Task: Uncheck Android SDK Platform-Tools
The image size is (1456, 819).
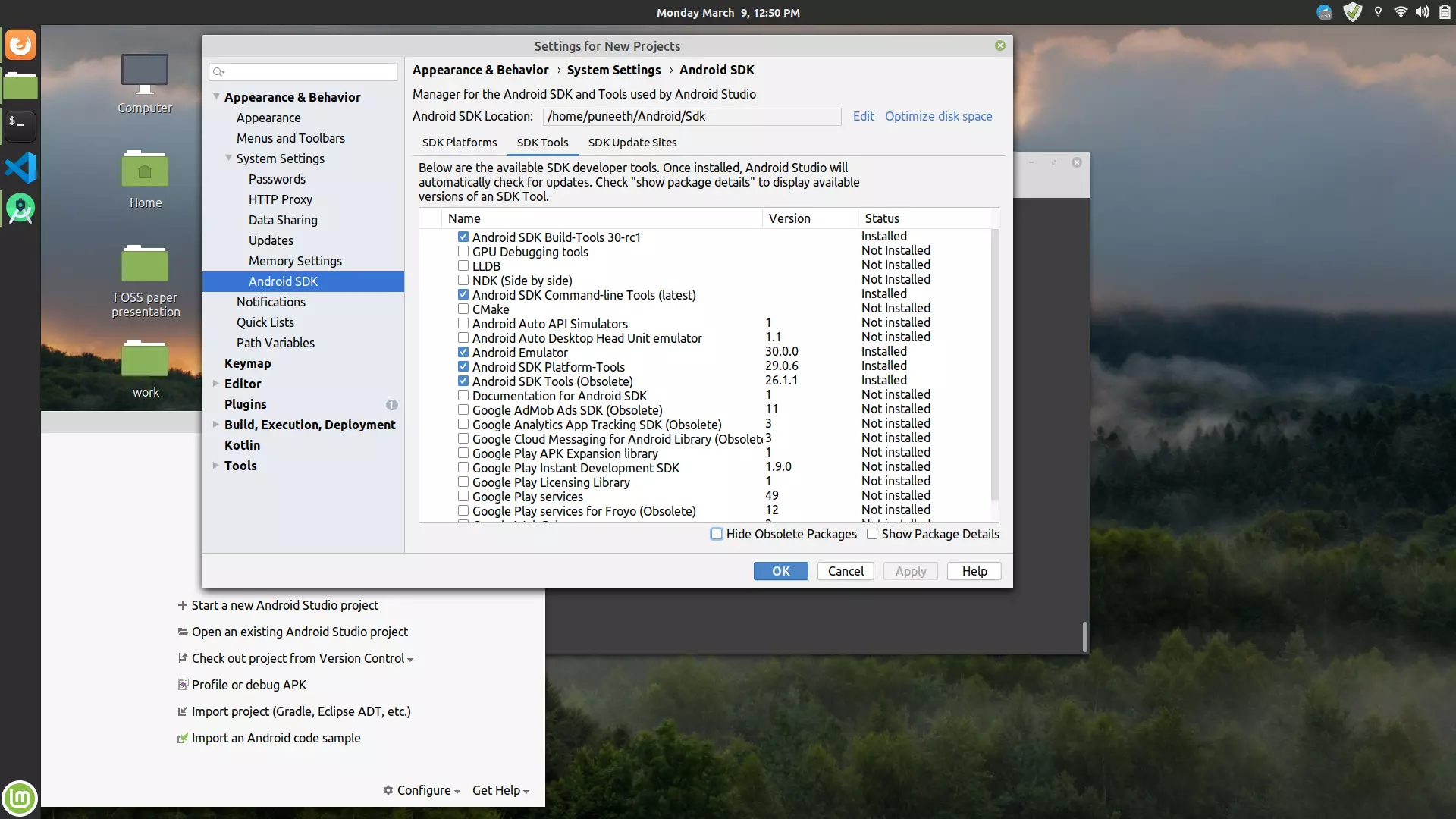Action: (x=463, y=367)
